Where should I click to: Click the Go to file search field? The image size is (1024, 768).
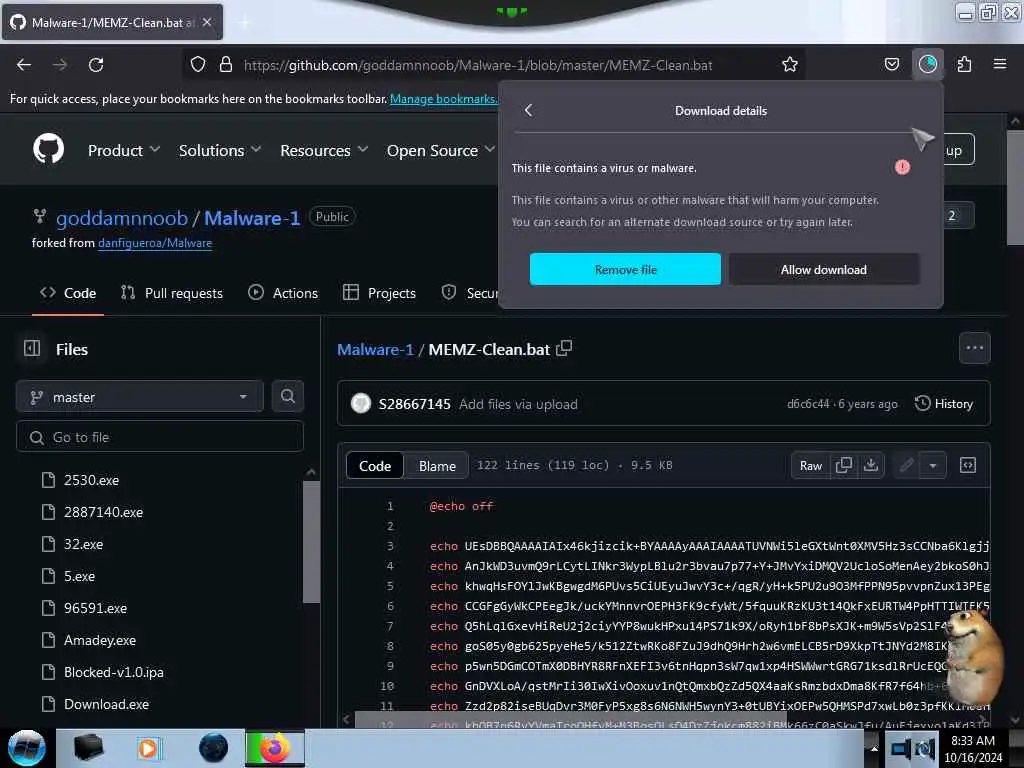click(160, 437)
